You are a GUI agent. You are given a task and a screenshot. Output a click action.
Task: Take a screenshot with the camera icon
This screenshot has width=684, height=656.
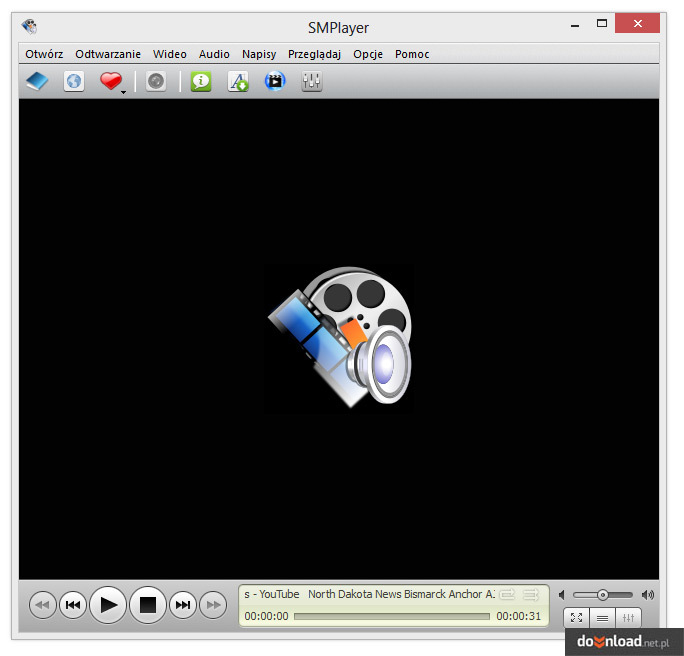(156, 81)
